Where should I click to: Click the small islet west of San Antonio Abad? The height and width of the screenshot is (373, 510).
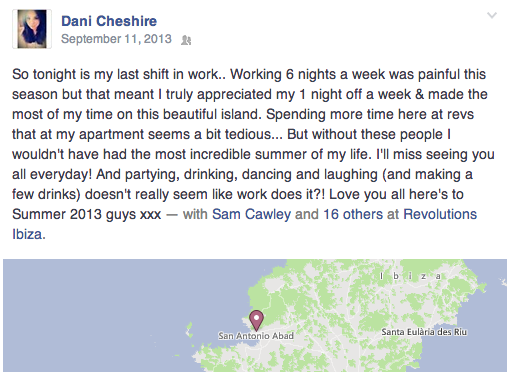point(189,330)
